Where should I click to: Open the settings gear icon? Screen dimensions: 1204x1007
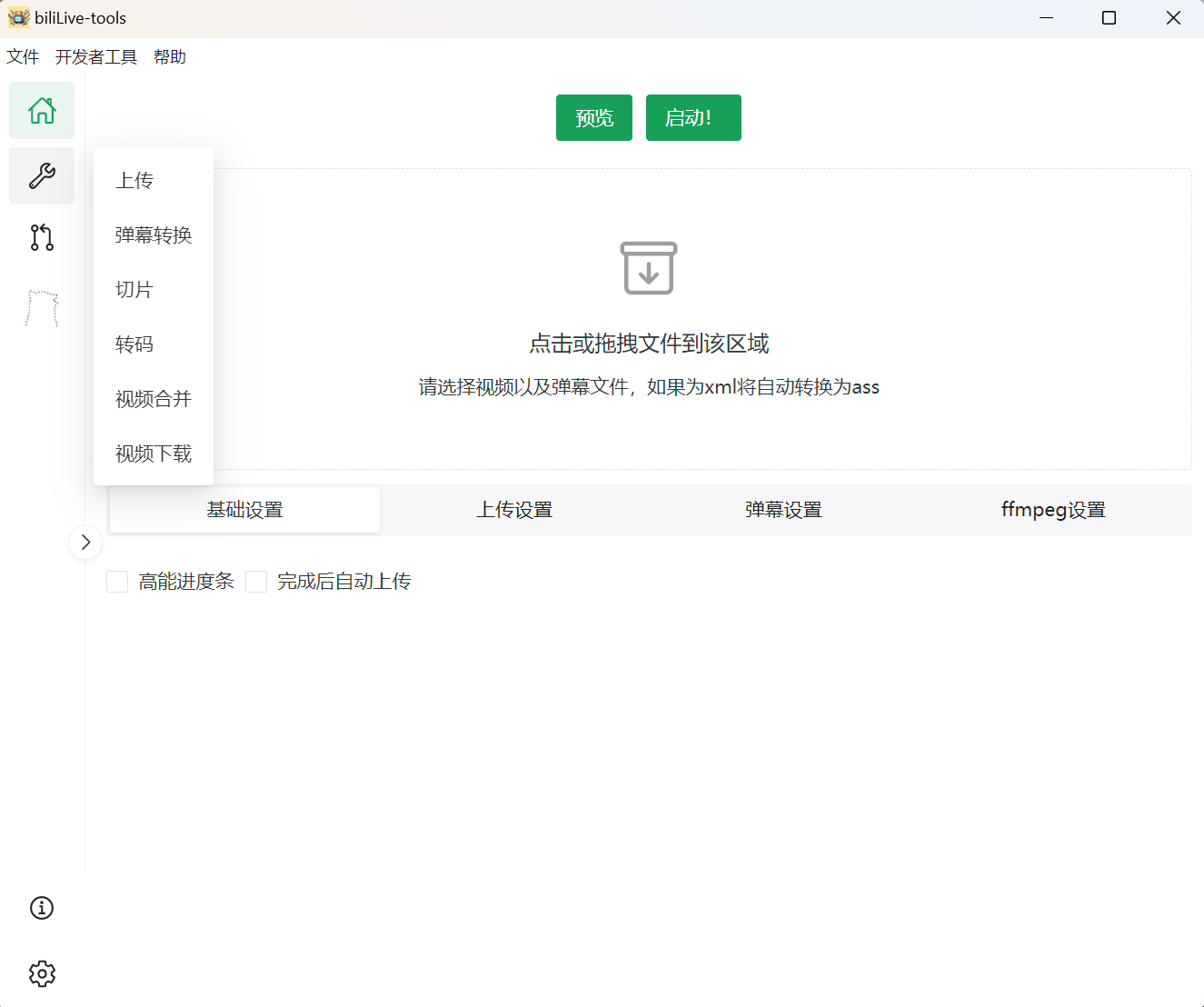point(42,973)
